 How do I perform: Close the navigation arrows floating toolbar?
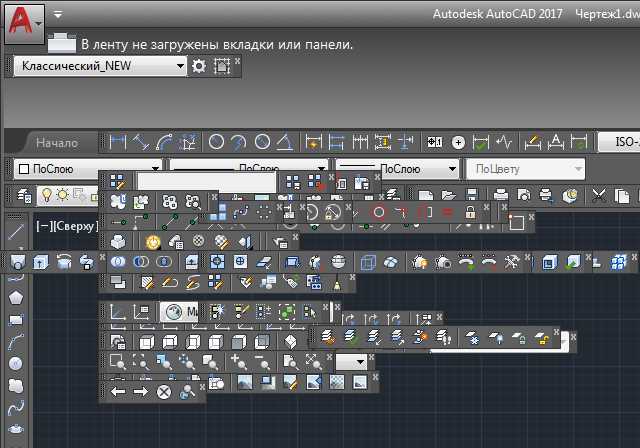[x=202, y=385]
